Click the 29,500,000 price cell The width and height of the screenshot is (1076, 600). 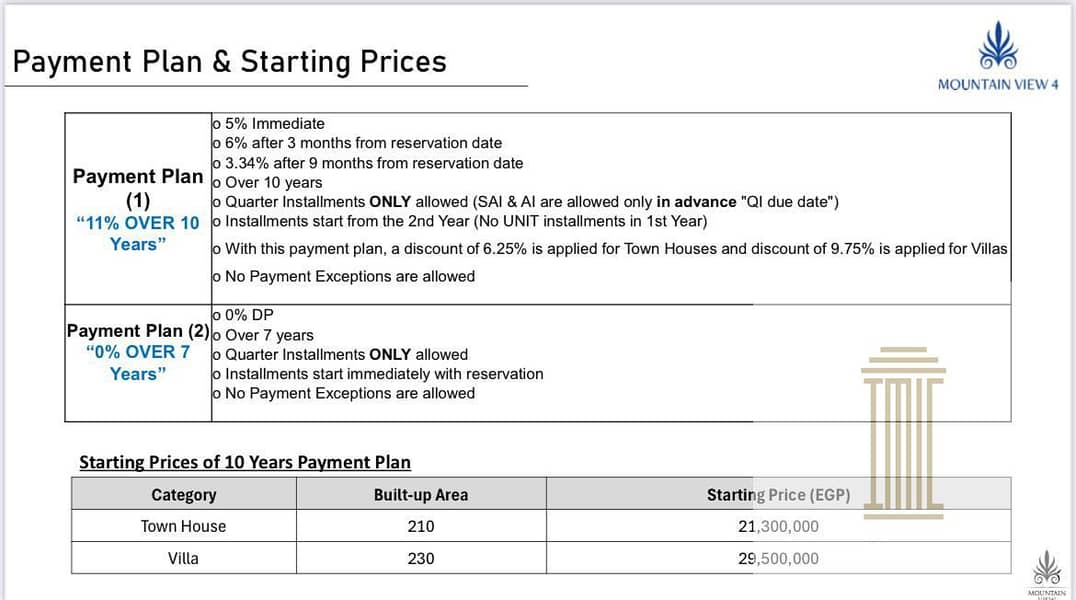pos(778,558)
